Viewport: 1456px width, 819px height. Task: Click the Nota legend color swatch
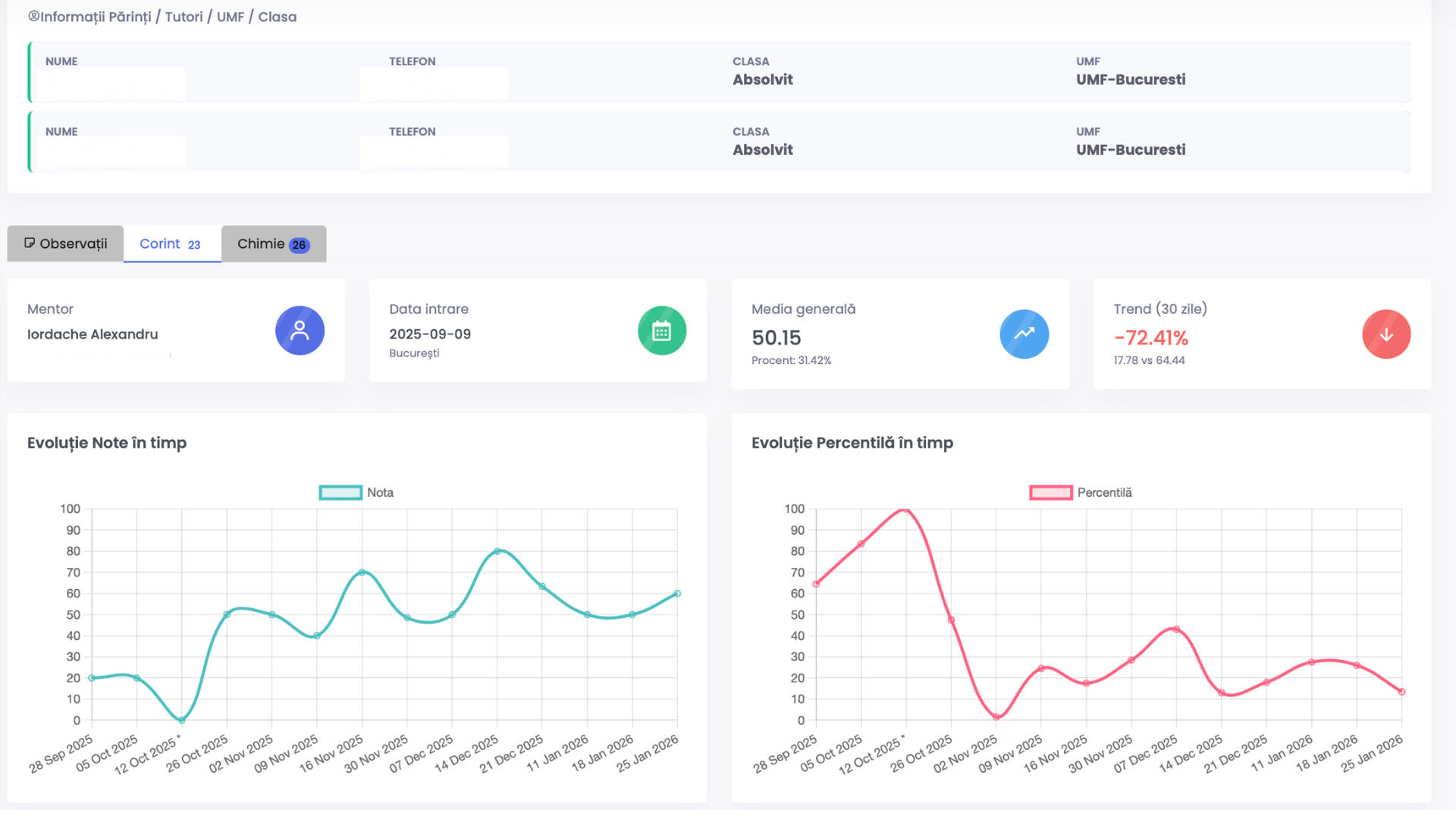(339, 492)
